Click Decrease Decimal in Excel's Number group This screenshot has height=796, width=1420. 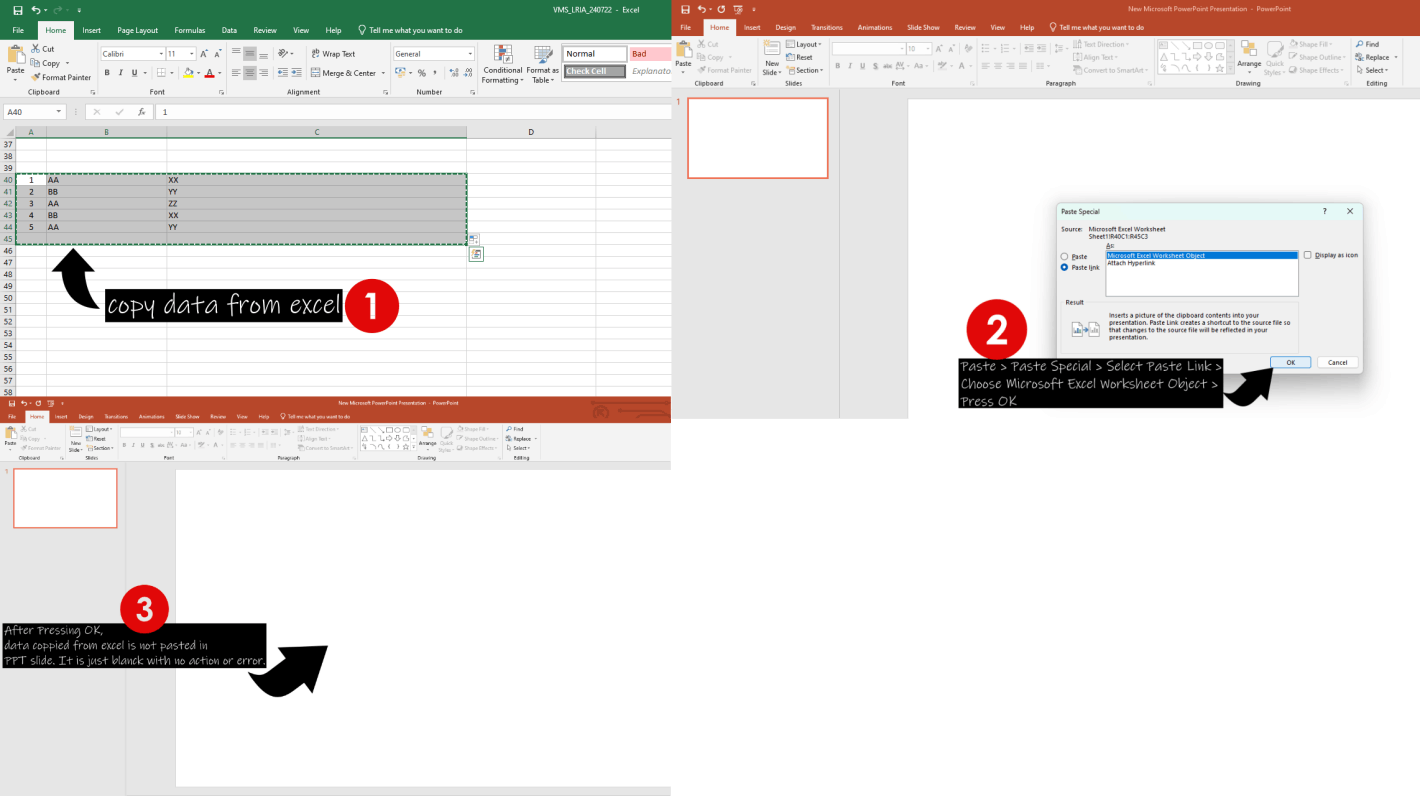pos(468,73)
